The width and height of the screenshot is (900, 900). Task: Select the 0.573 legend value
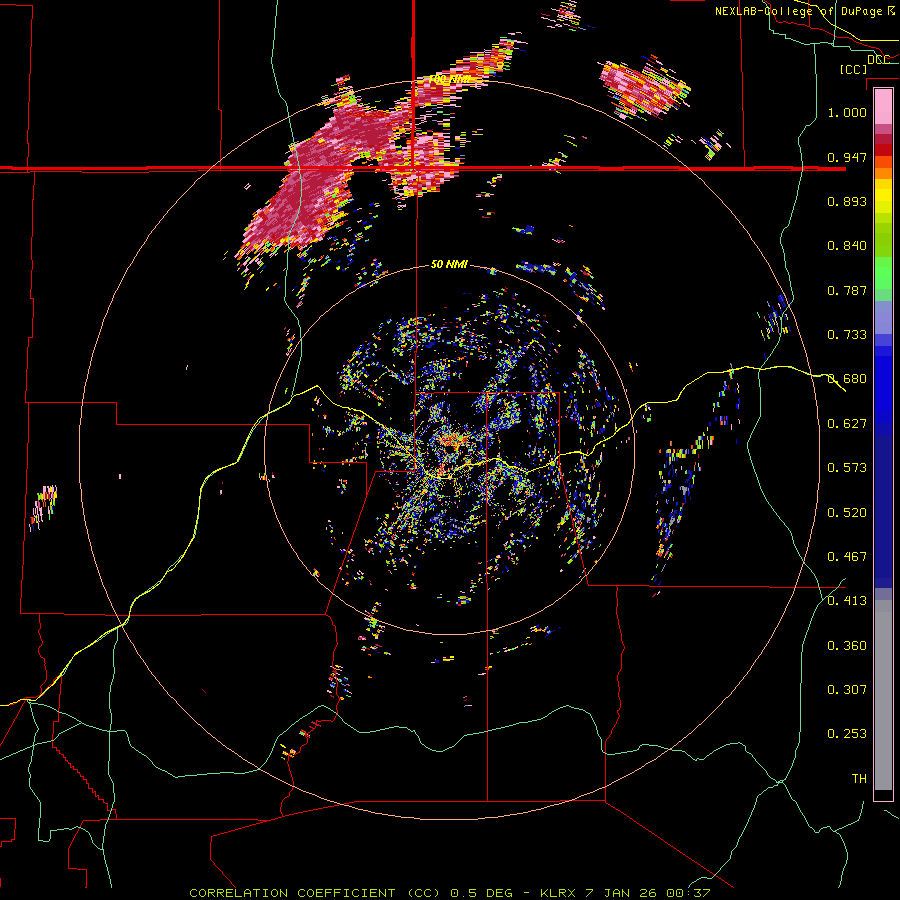coord(847,468)
